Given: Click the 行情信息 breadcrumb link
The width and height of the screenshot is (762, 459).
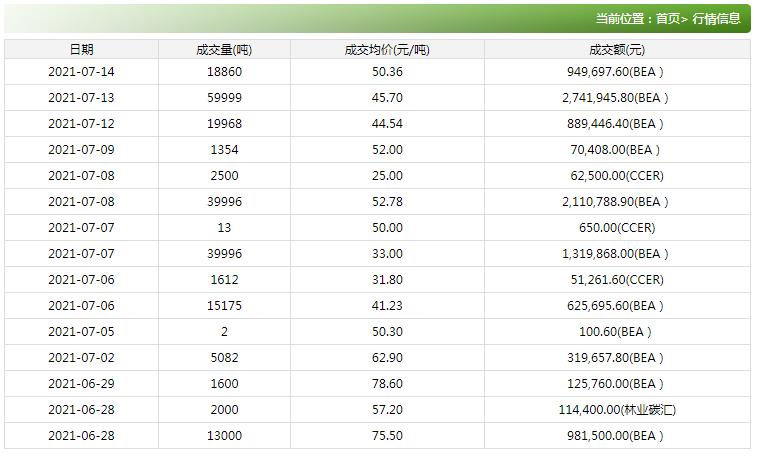Looking at the screenshot, I should 716,18.
